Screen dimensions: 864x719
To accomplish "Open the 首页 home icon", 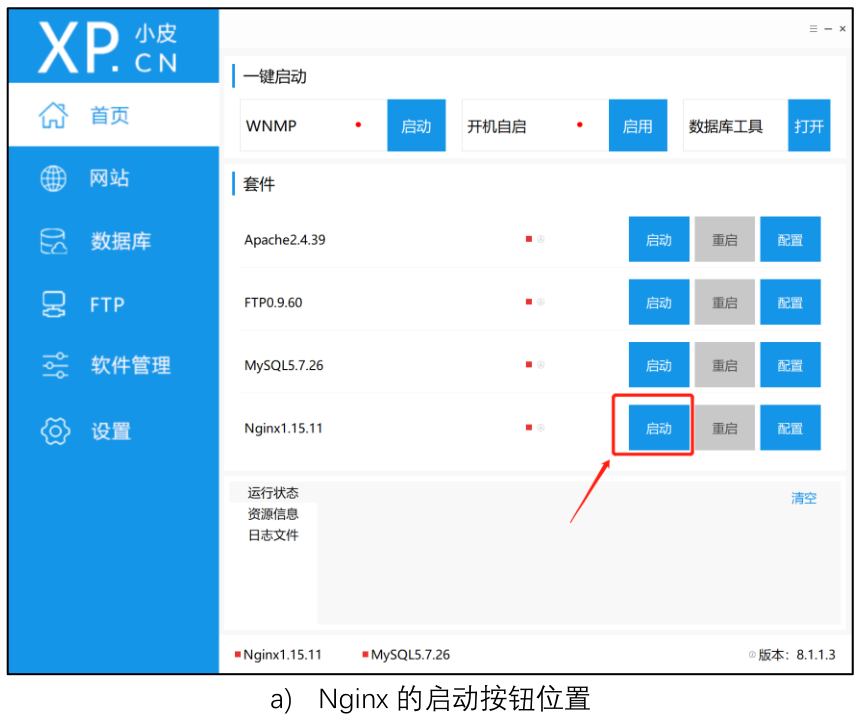I will tap(53, 115).
